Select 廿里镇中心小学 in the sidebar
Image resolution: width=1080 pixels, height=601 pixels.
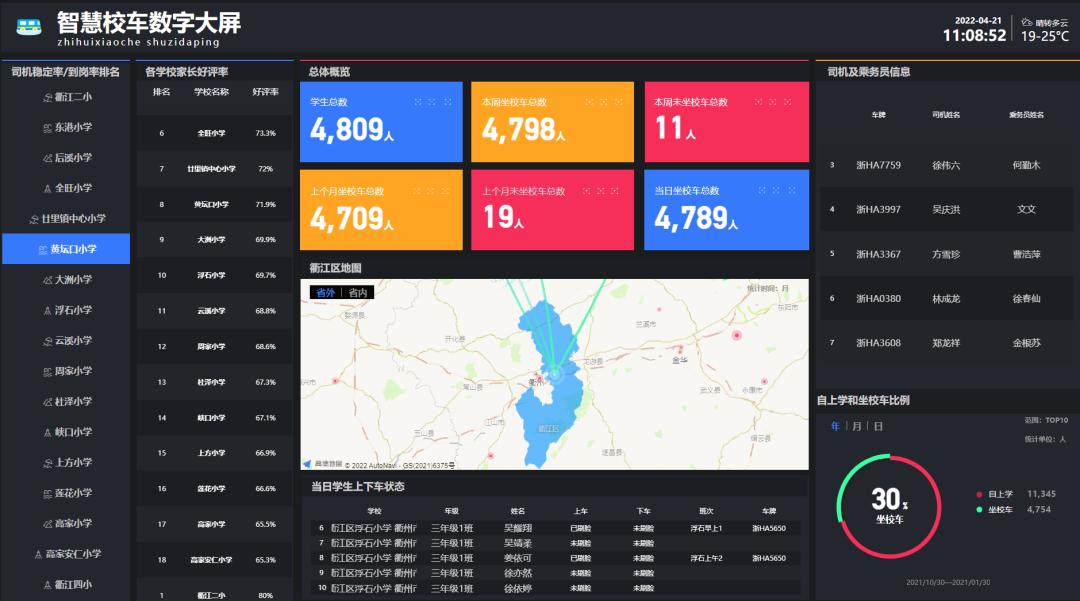[x=66, y=219]
